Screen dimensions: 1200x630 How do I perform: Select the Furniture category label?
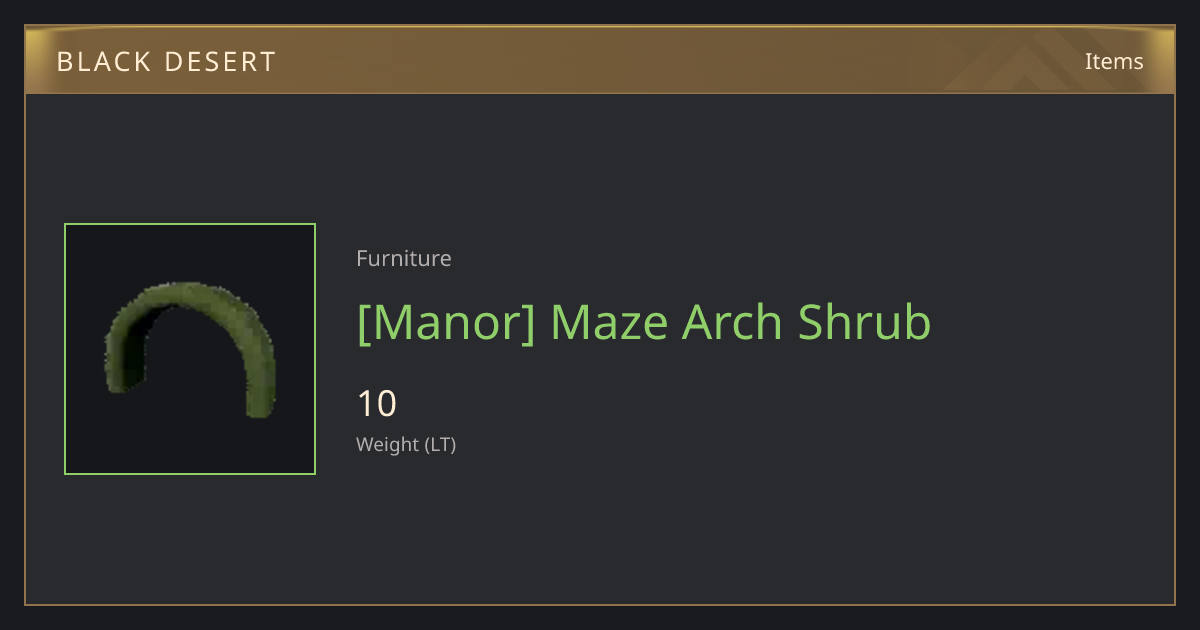pos(404,258)
